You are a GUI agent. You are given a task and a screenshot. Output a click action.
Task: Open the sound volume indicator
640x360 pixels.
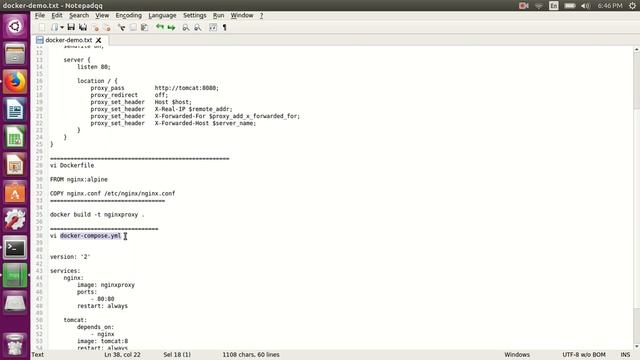(586, 5)
